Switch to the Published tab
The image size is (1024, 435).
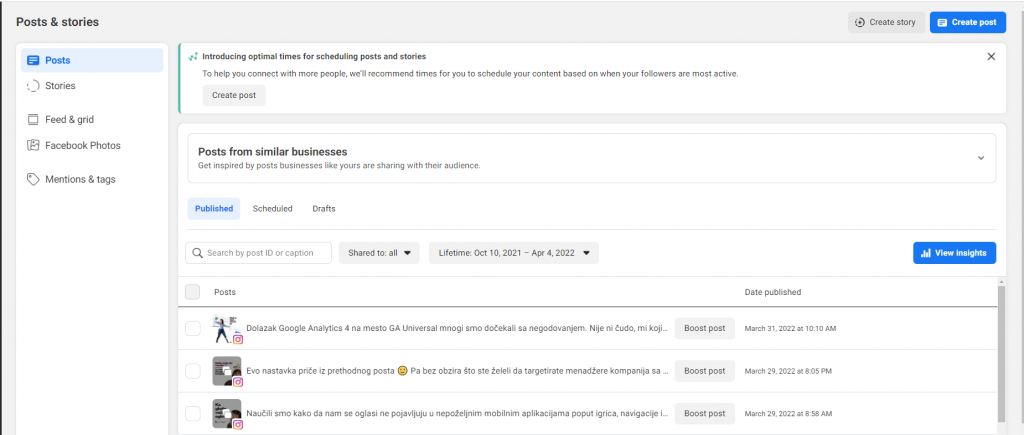pos(214,209)
